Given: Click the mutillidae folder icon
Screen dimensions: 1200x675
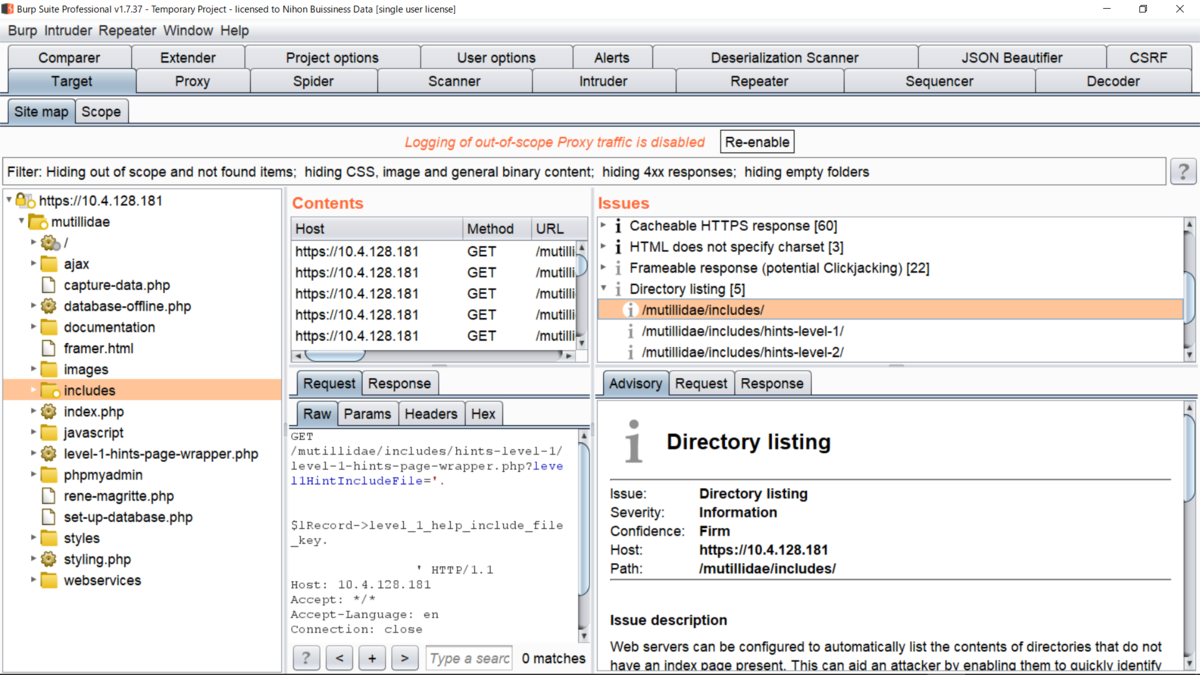Looking at the screenshot, I should point(38,222).
